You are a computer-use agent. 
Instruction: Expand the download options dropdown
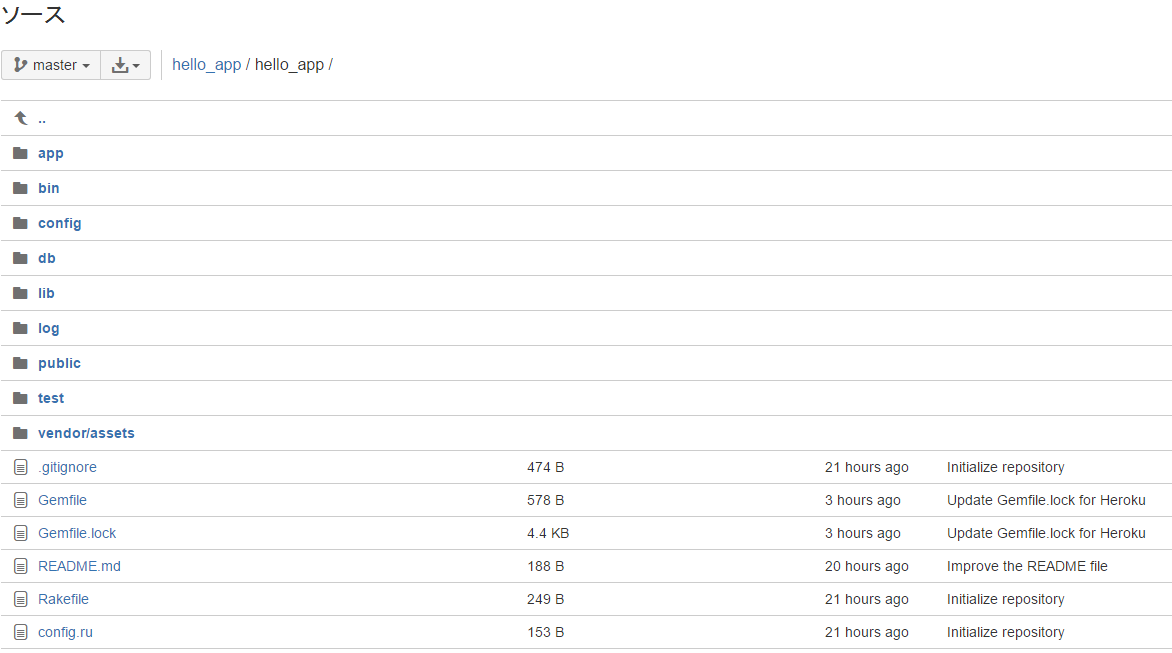click(x=126, y=65)
